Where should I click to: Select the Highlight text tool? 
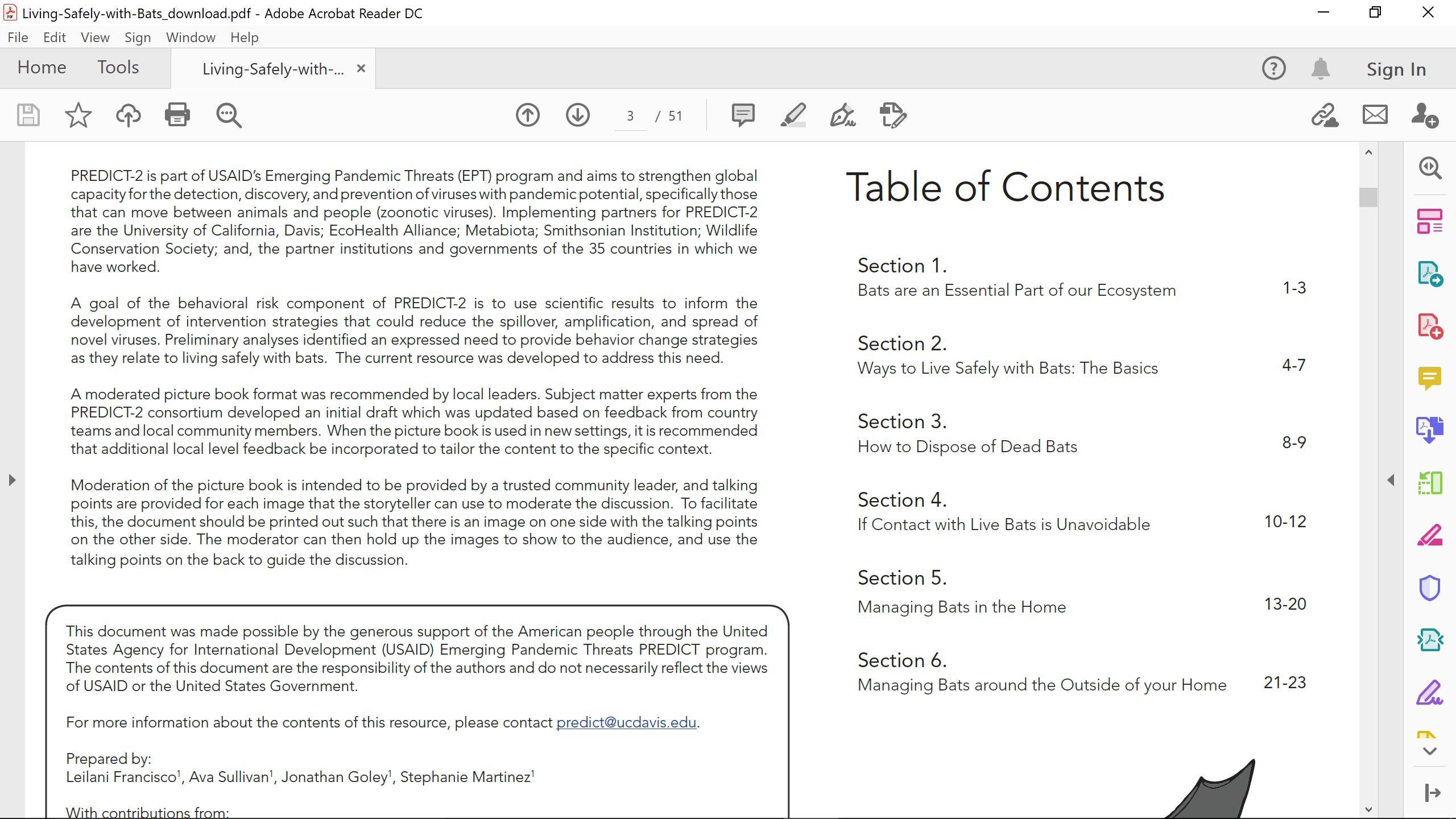click(x=793, y=115)
